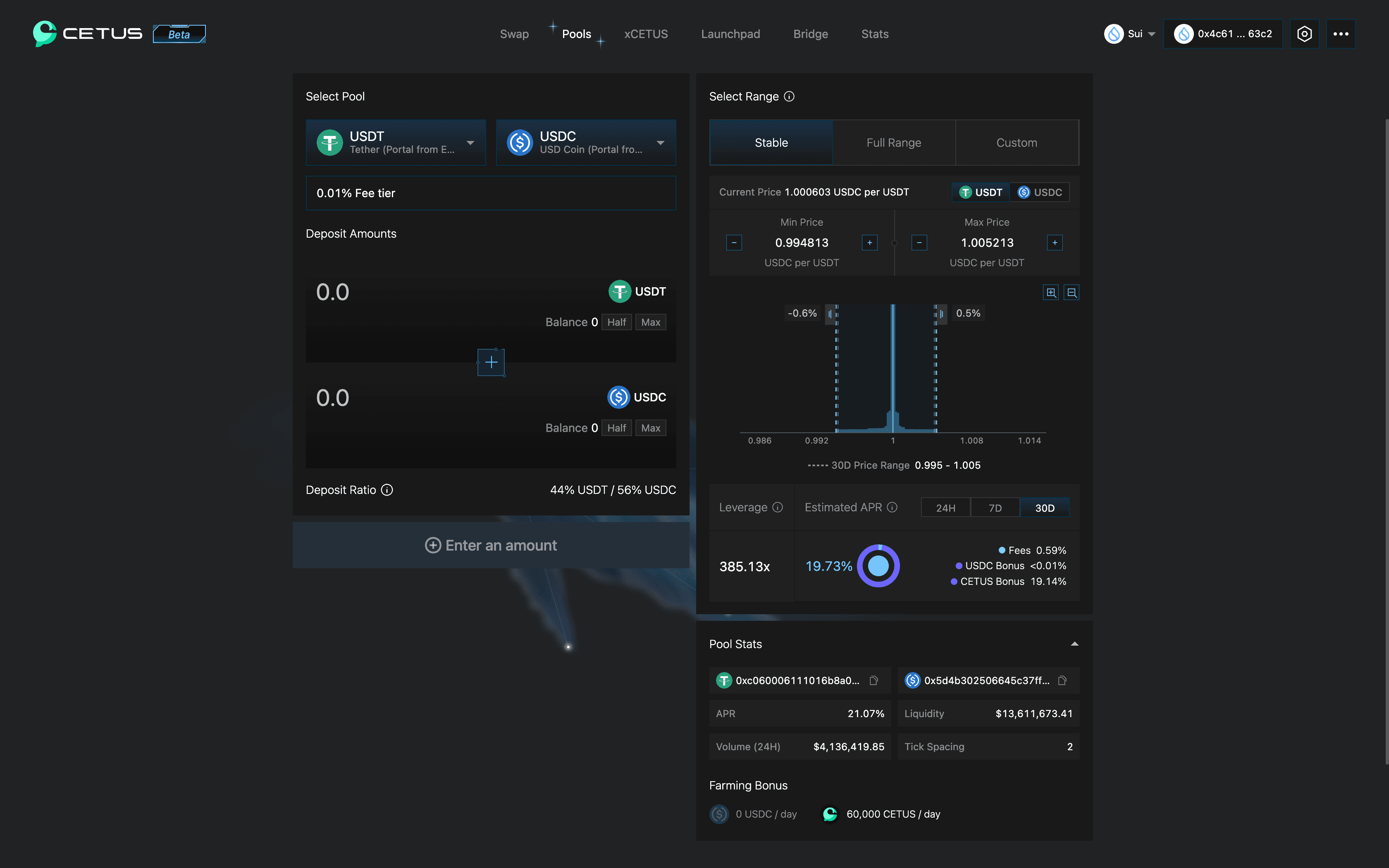
Task: Click the Beta badge
Action: (179, 34)
